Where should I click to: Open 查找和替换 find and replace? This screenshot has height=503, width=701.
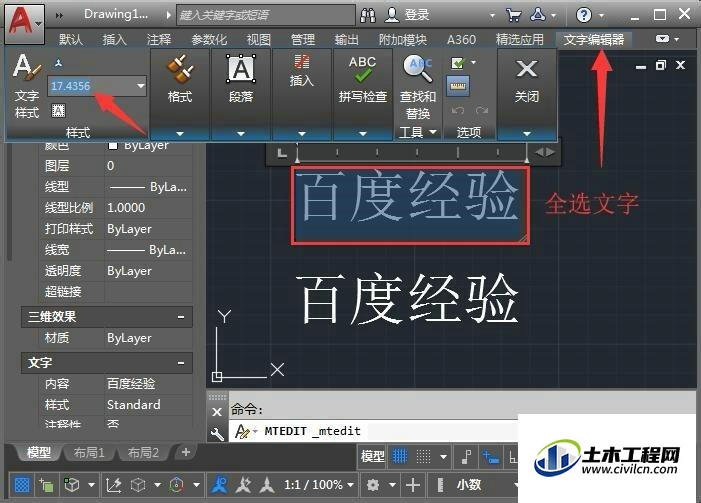418,87
